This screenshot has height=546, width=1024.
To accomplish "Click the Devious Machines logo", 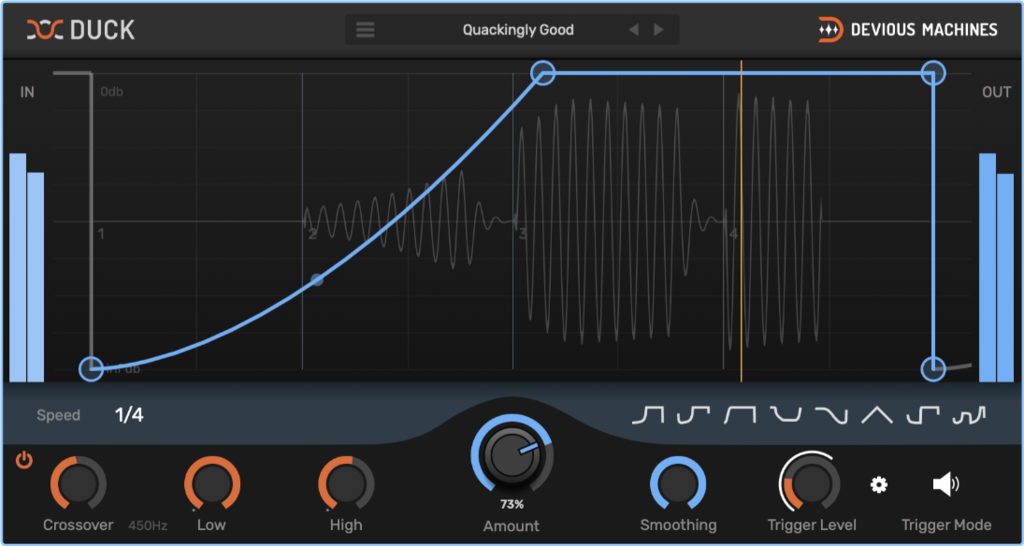I will tap(908, 29).
